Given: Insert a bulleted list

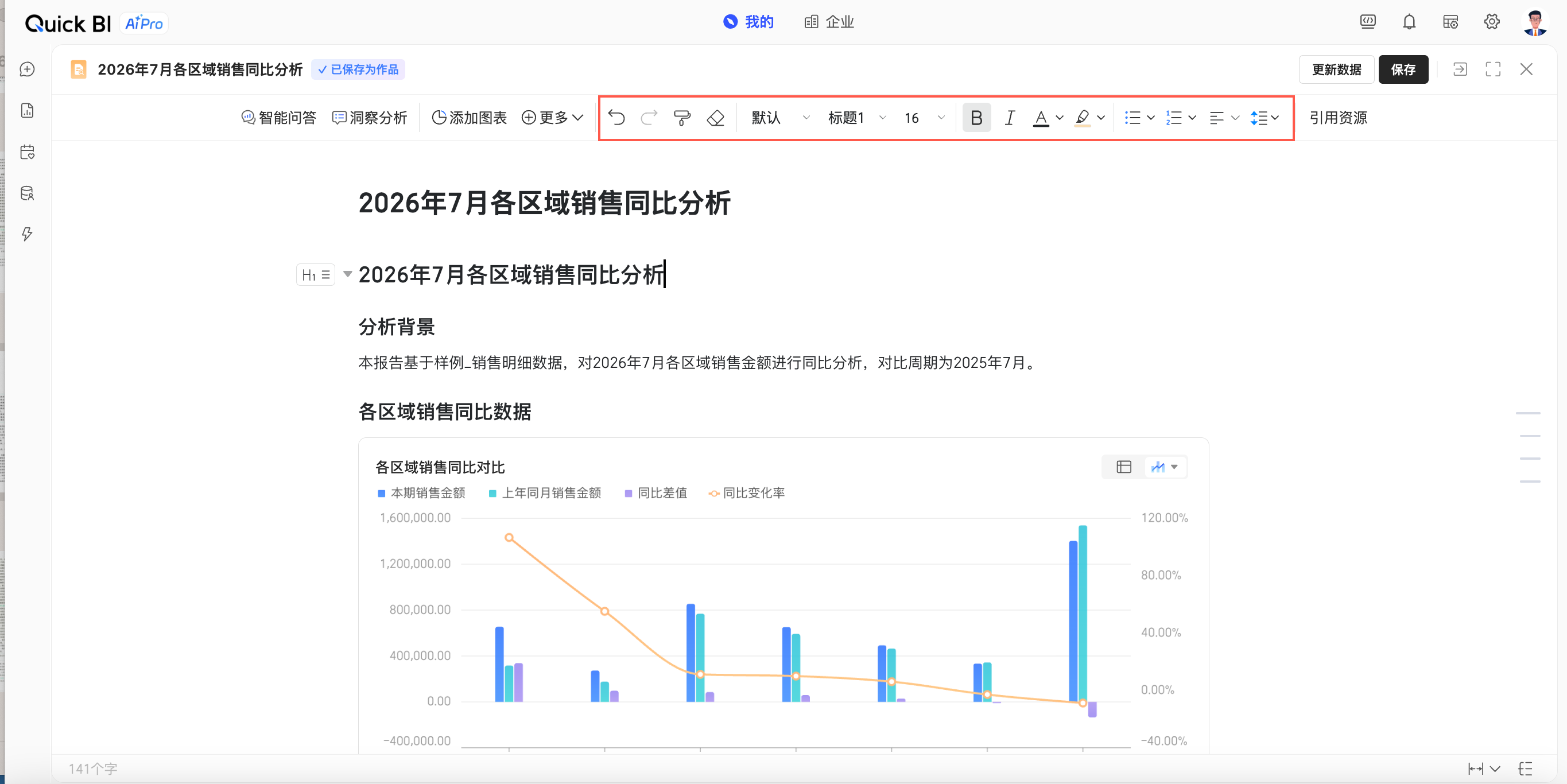Looking at the screenshot, I should pyautogui.click(x=1132, y=118).
